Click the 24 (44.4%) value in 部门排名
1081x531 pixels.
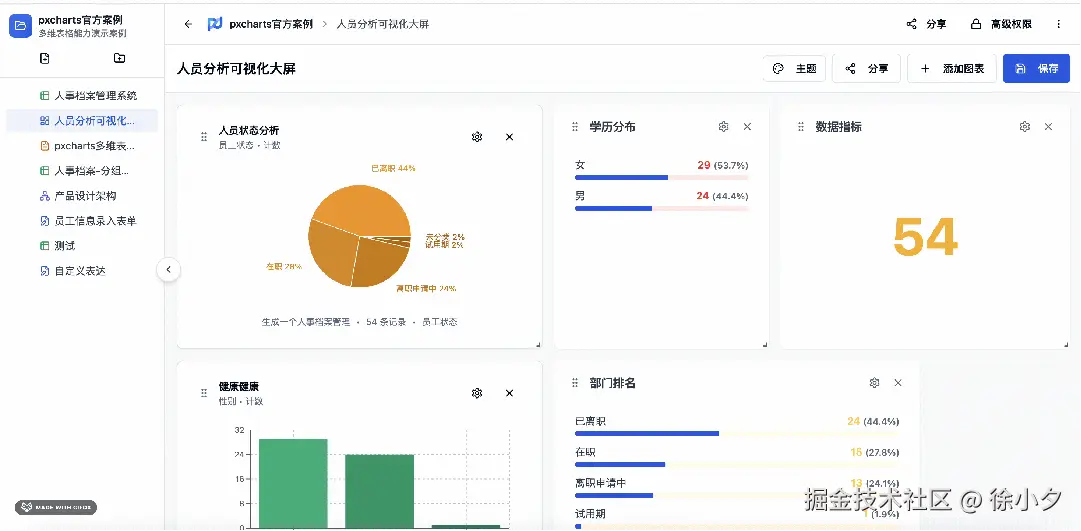(873, 421)
